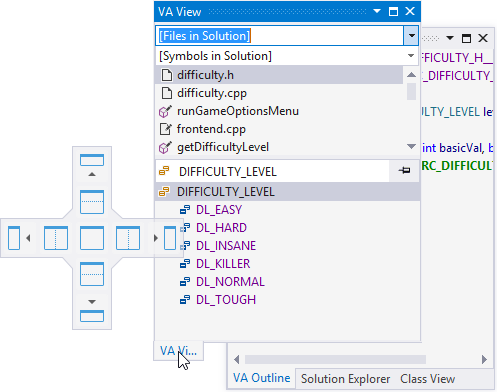Click the dock-above split guide icon

click(x=92, y=202)
